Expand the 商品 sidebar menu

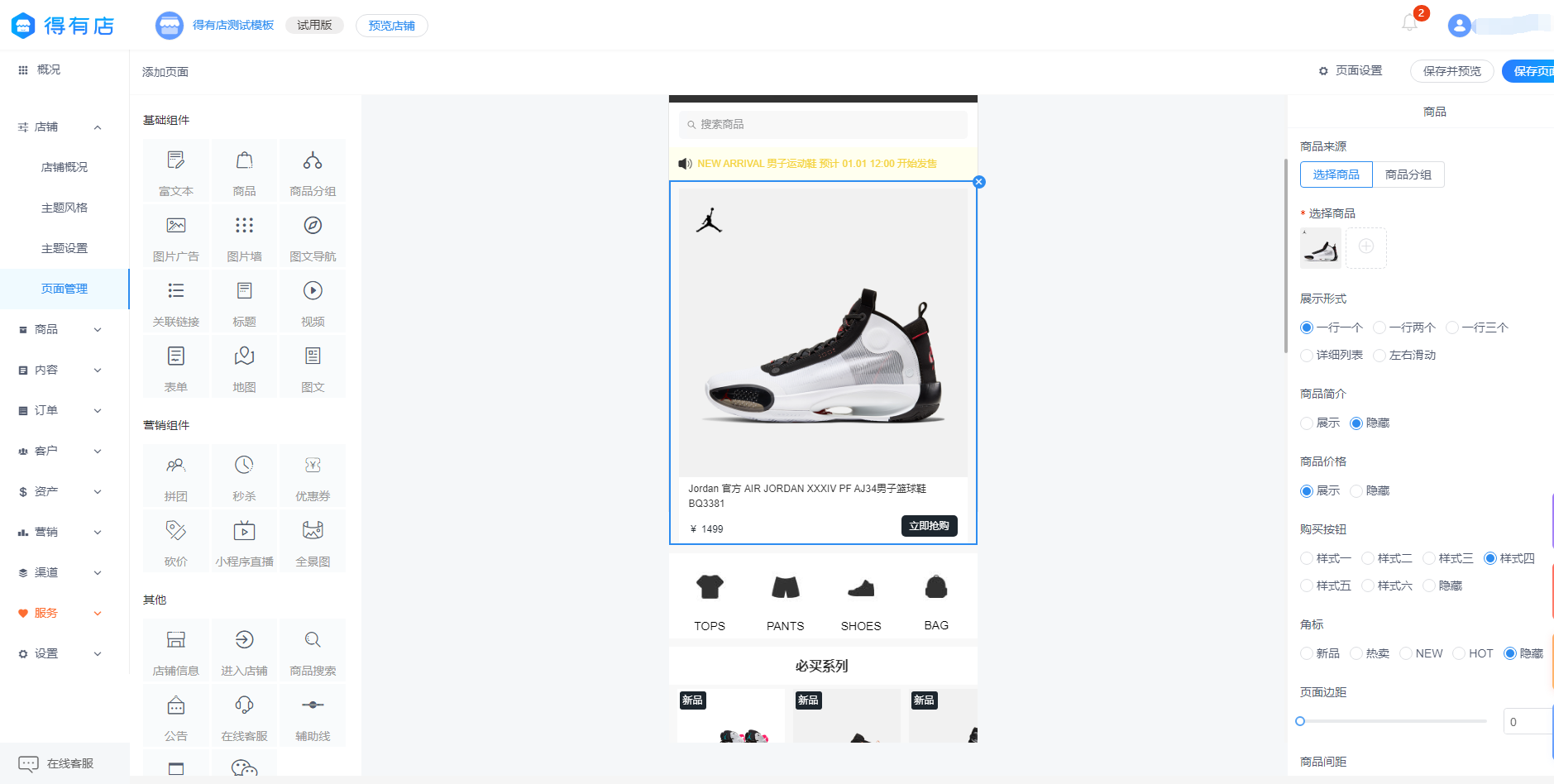[65, 329]
